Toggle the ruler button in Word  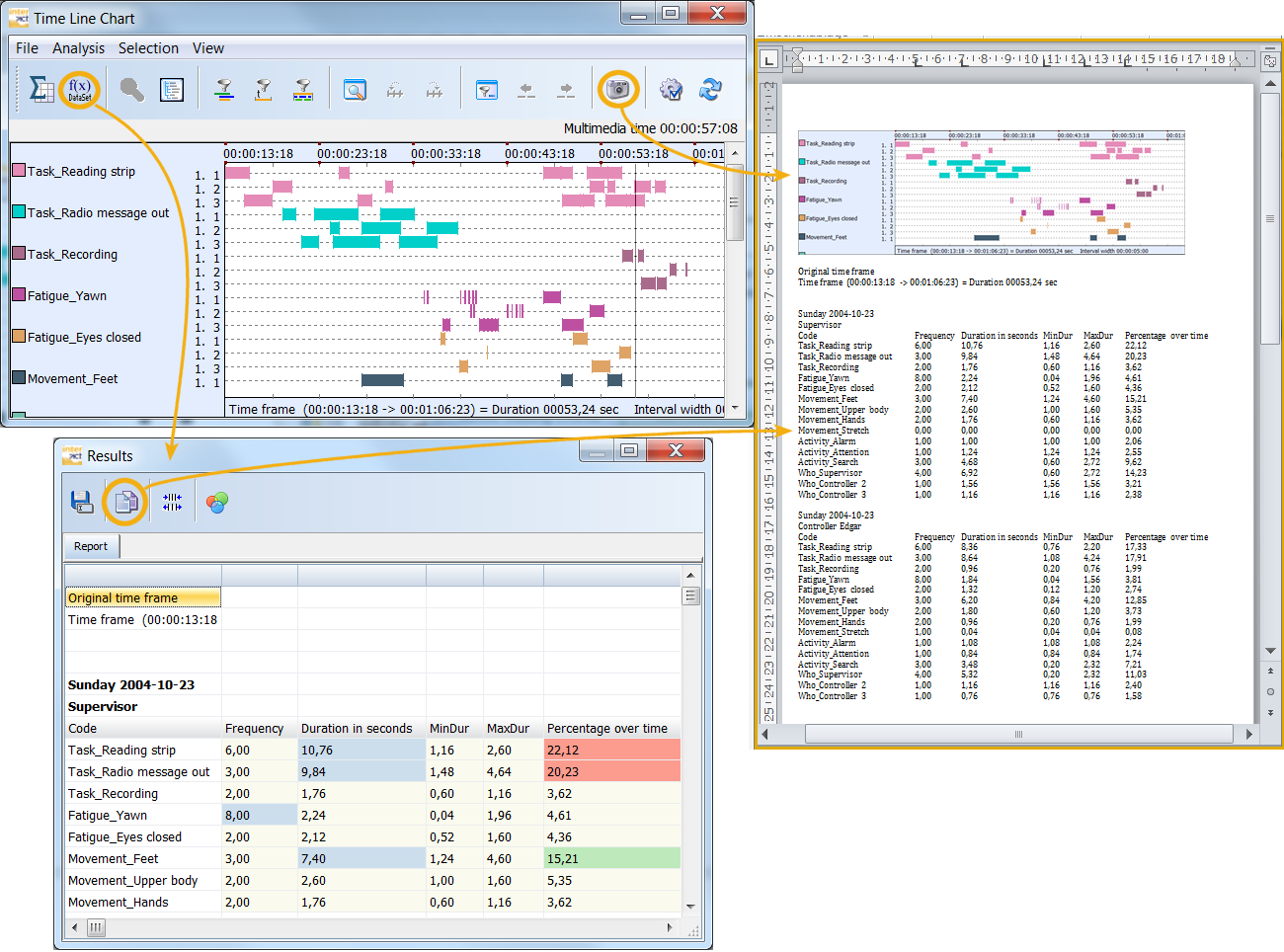point(1270,60)
